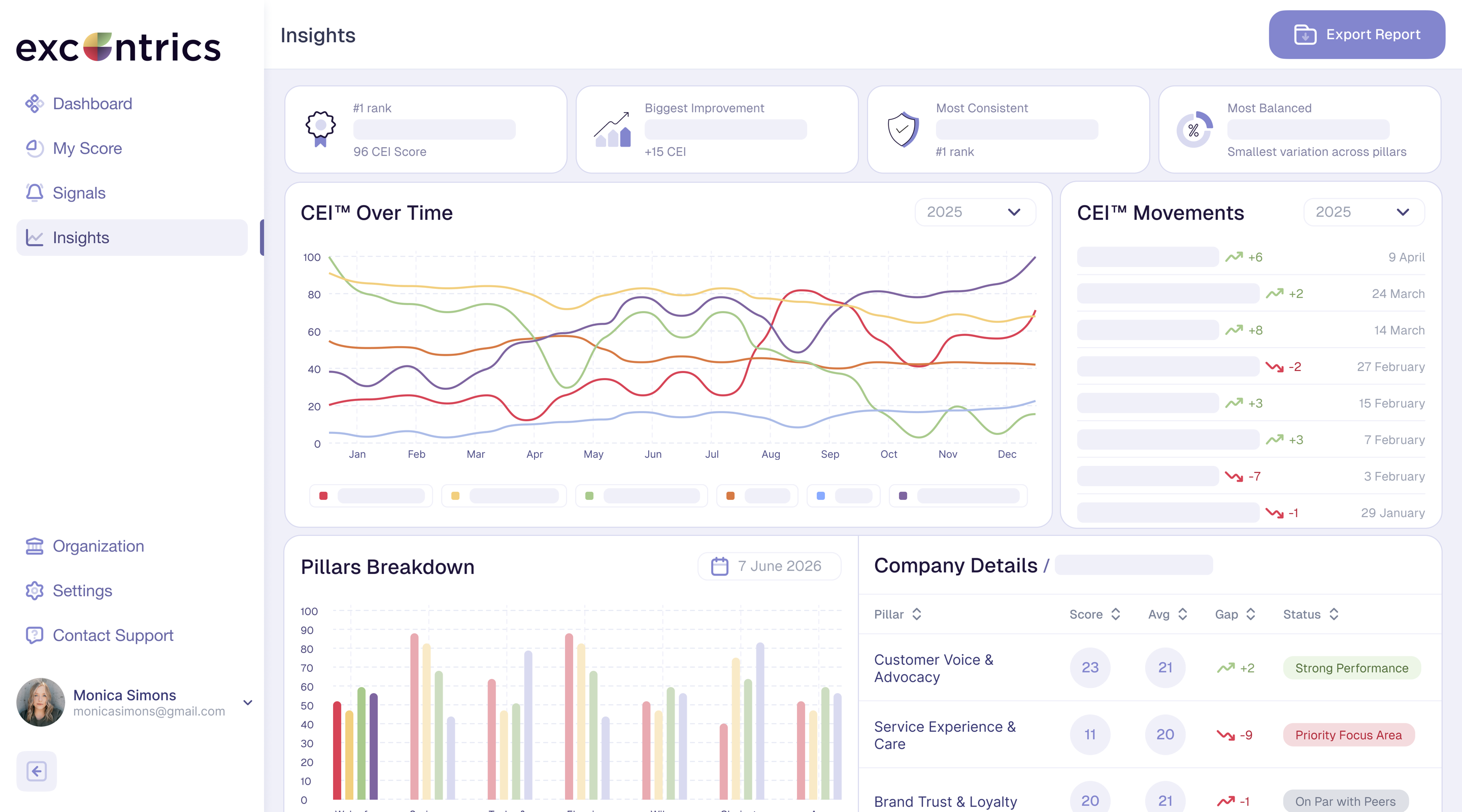This screenshot has height=812, width=1462.
Task: Click Monica Simons profile photo
Action: point(40,702)
